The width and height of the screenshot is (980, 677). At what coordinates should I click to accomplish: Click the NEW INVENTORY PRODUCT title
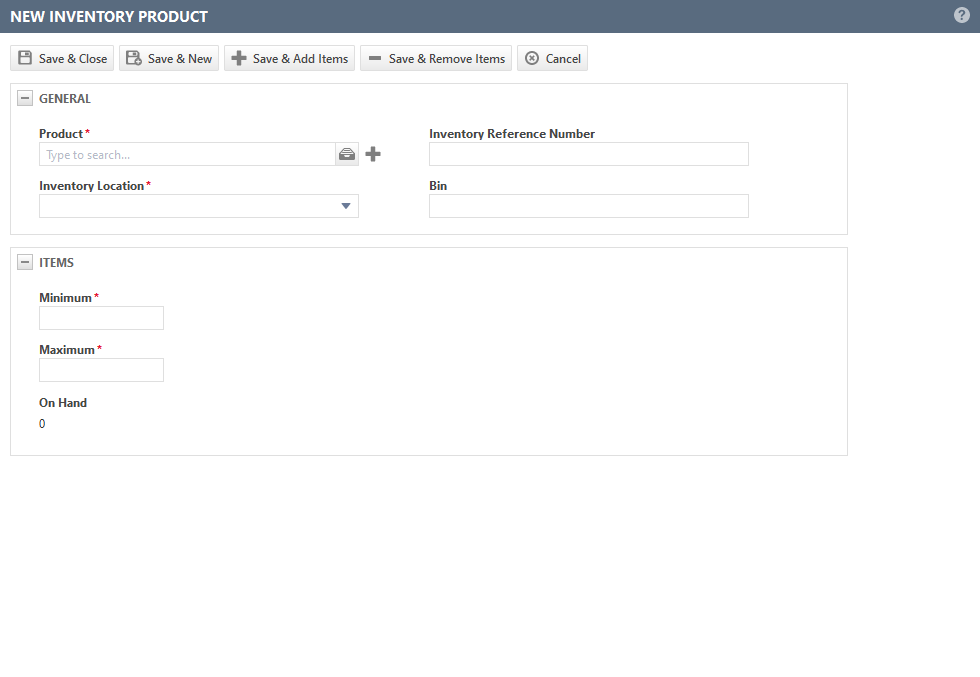point(109,17)
